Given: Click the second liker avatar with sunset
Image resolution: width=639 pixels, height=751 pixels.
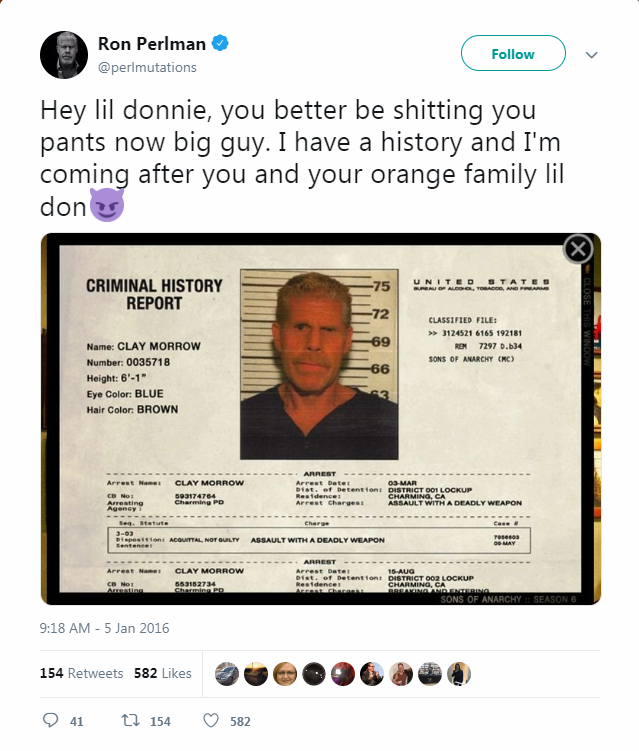Looking at the screenshot, I should pos(256,673).
